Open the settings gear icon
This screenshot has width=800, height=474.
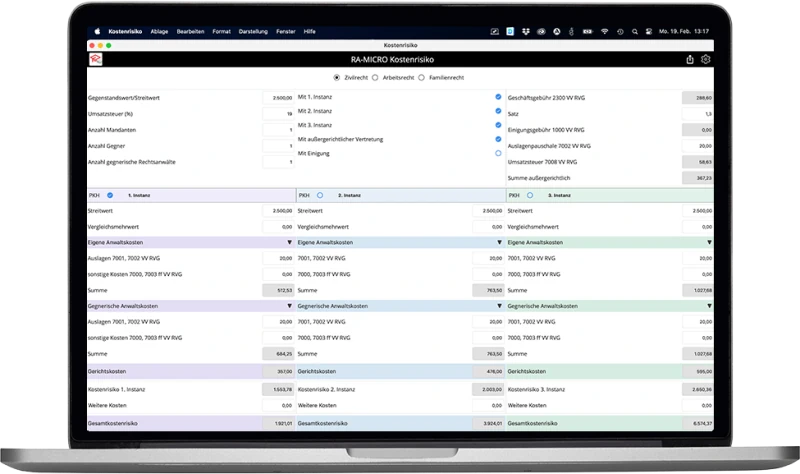(x=706, y=59)
